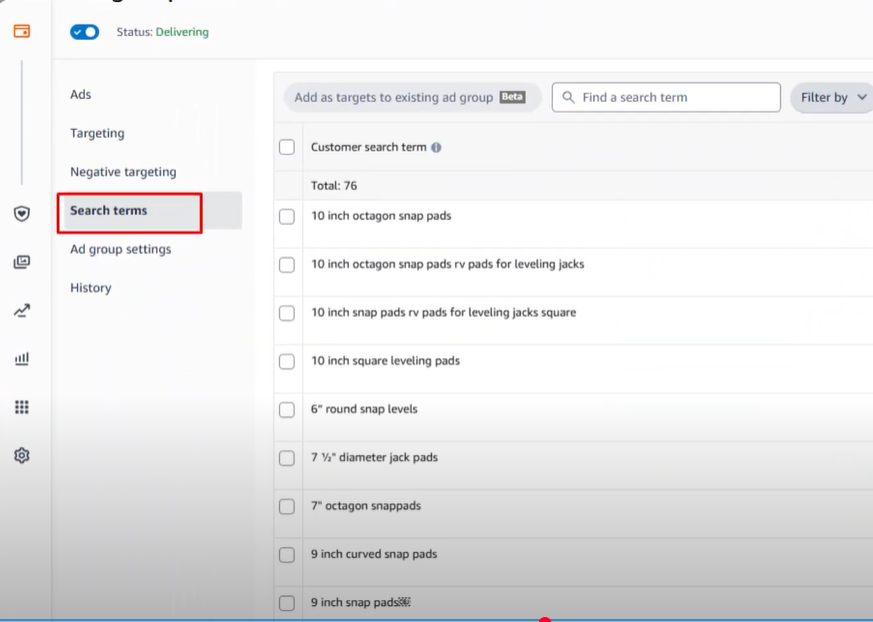Open the History section
873x622 pixels.
pyautogui.click(x=90, y=287)
